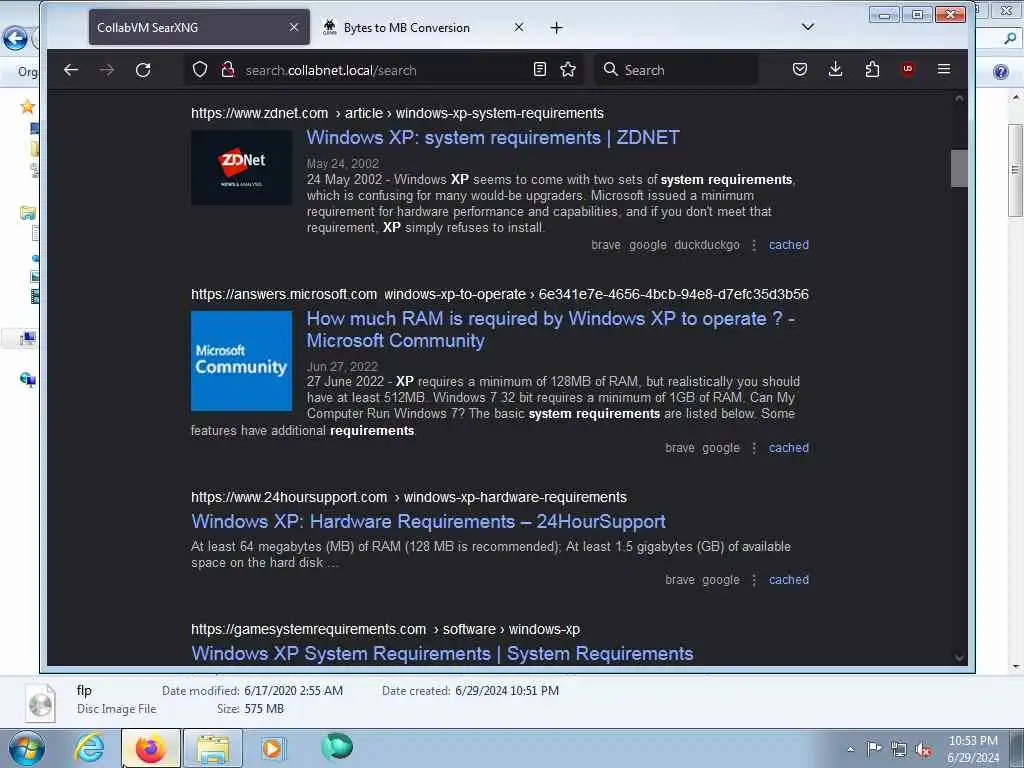
Task: Click the answers.microsoft.com result URL text
Action: (500, 295)
